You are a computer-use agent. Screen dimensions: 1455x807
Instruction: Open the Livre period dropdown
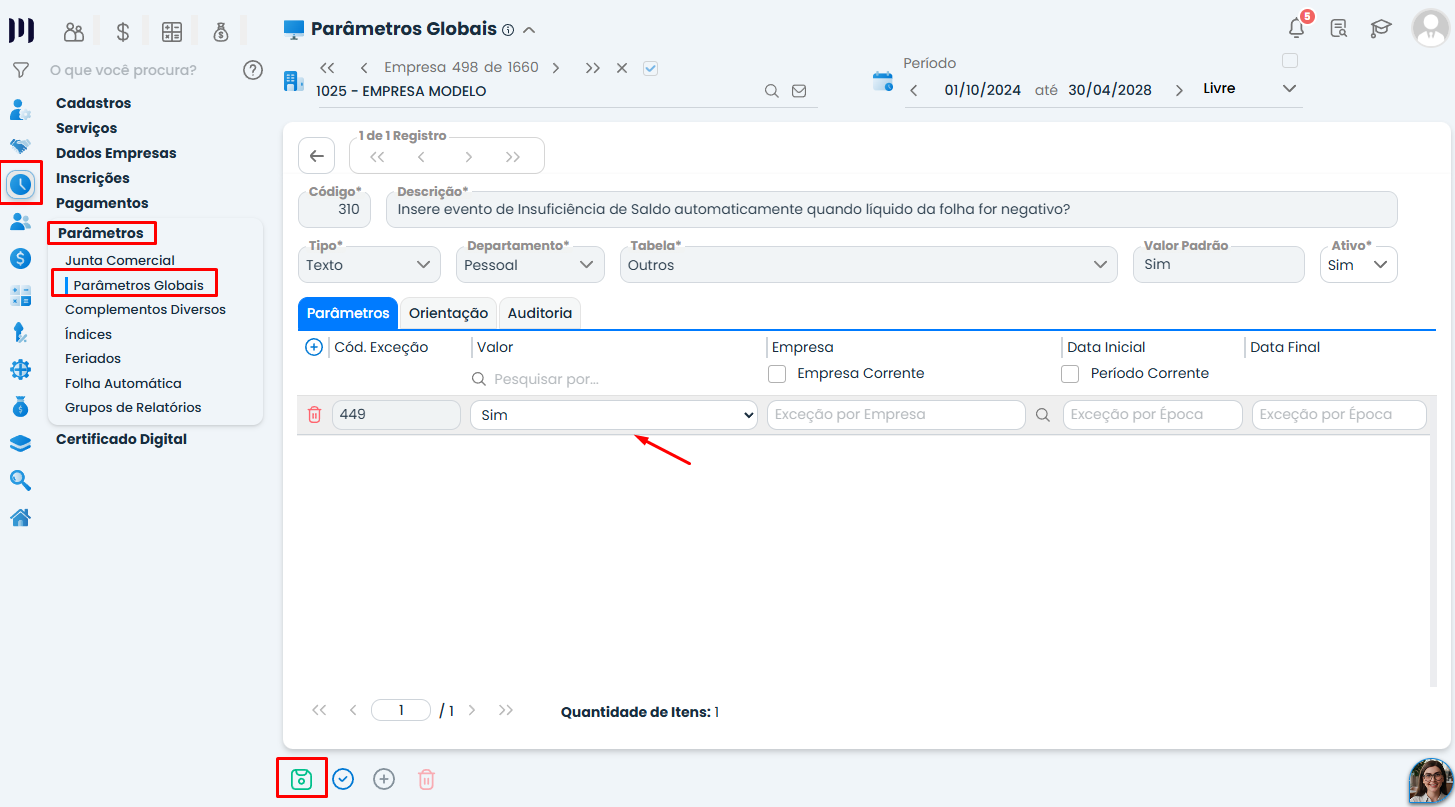pos(1249,89)
